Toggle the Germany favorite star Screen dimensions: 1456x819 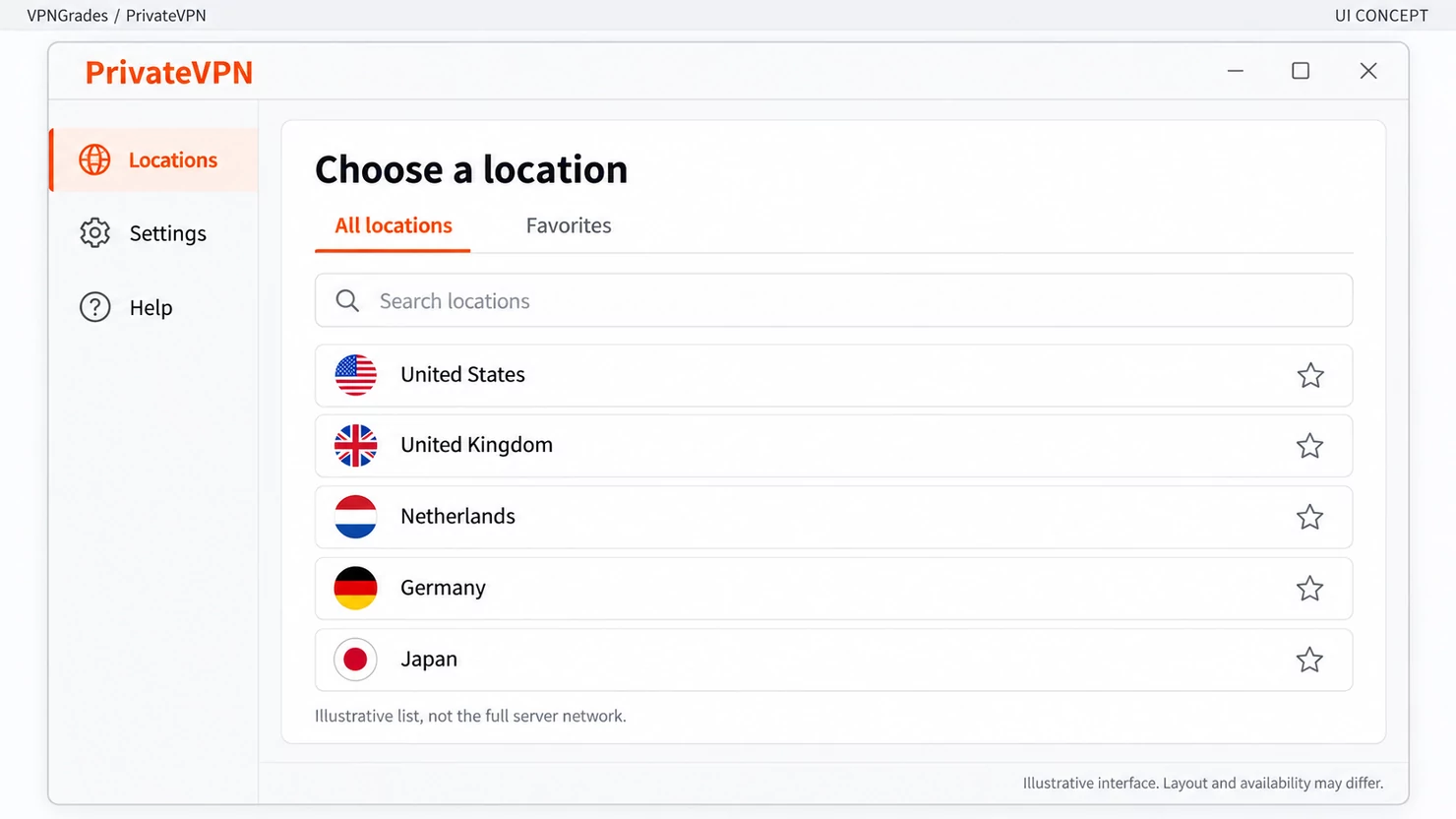(x=1309, y=589)
